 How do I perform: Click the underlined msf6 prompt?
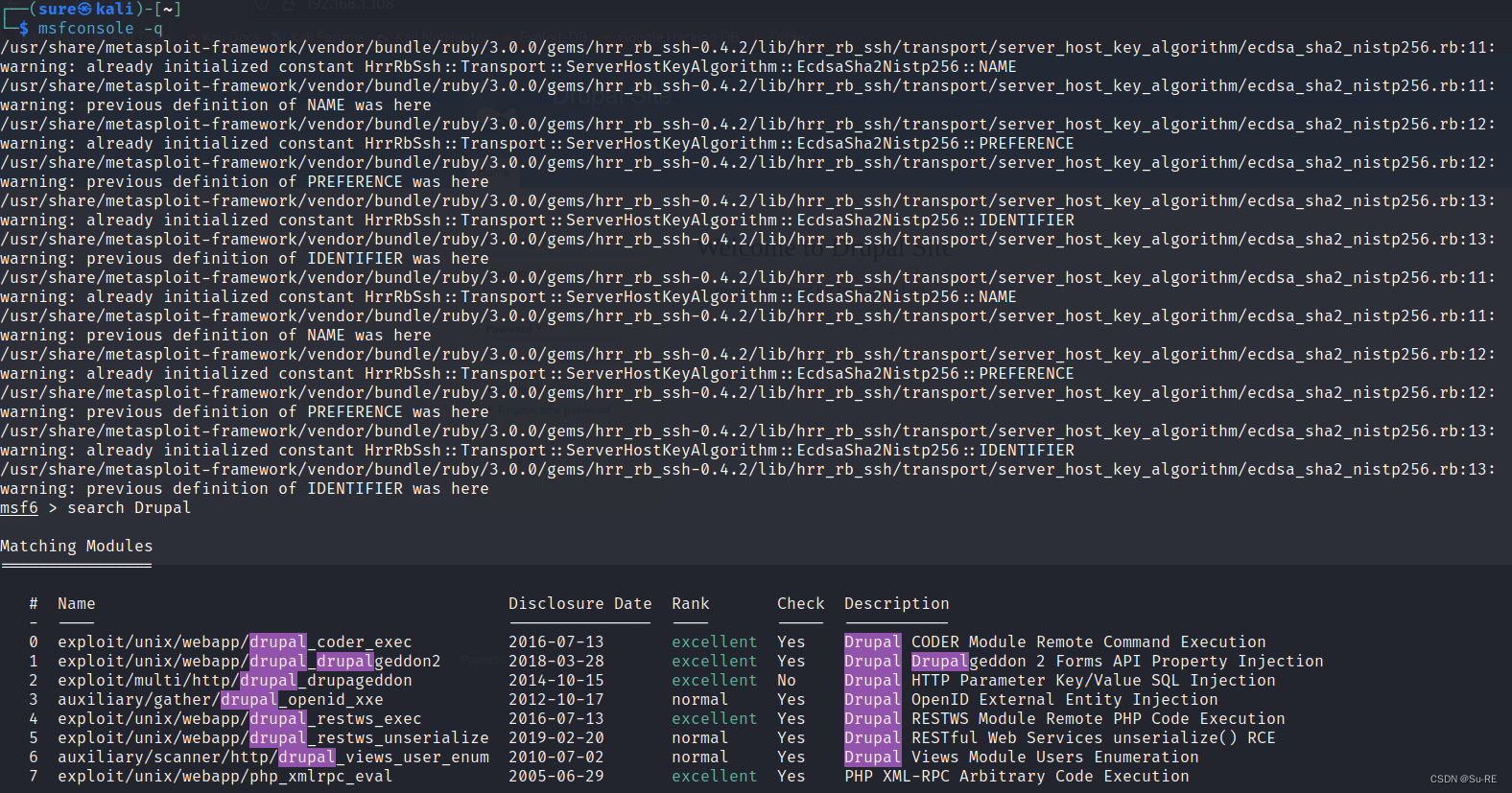click(19, 507)
